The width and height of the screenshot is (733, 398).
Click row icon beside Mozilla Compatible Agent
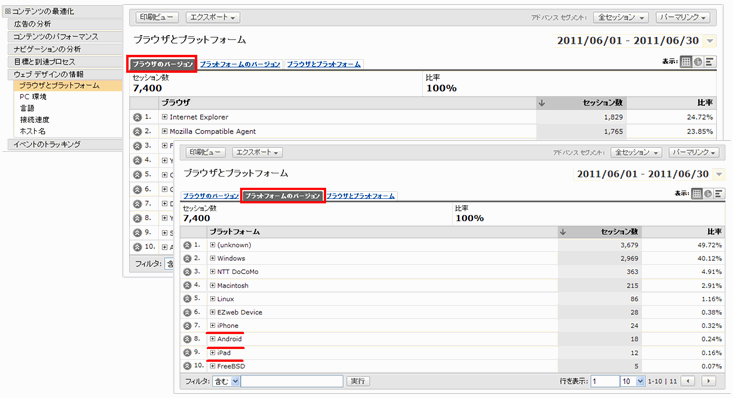(x=137, y=132)
